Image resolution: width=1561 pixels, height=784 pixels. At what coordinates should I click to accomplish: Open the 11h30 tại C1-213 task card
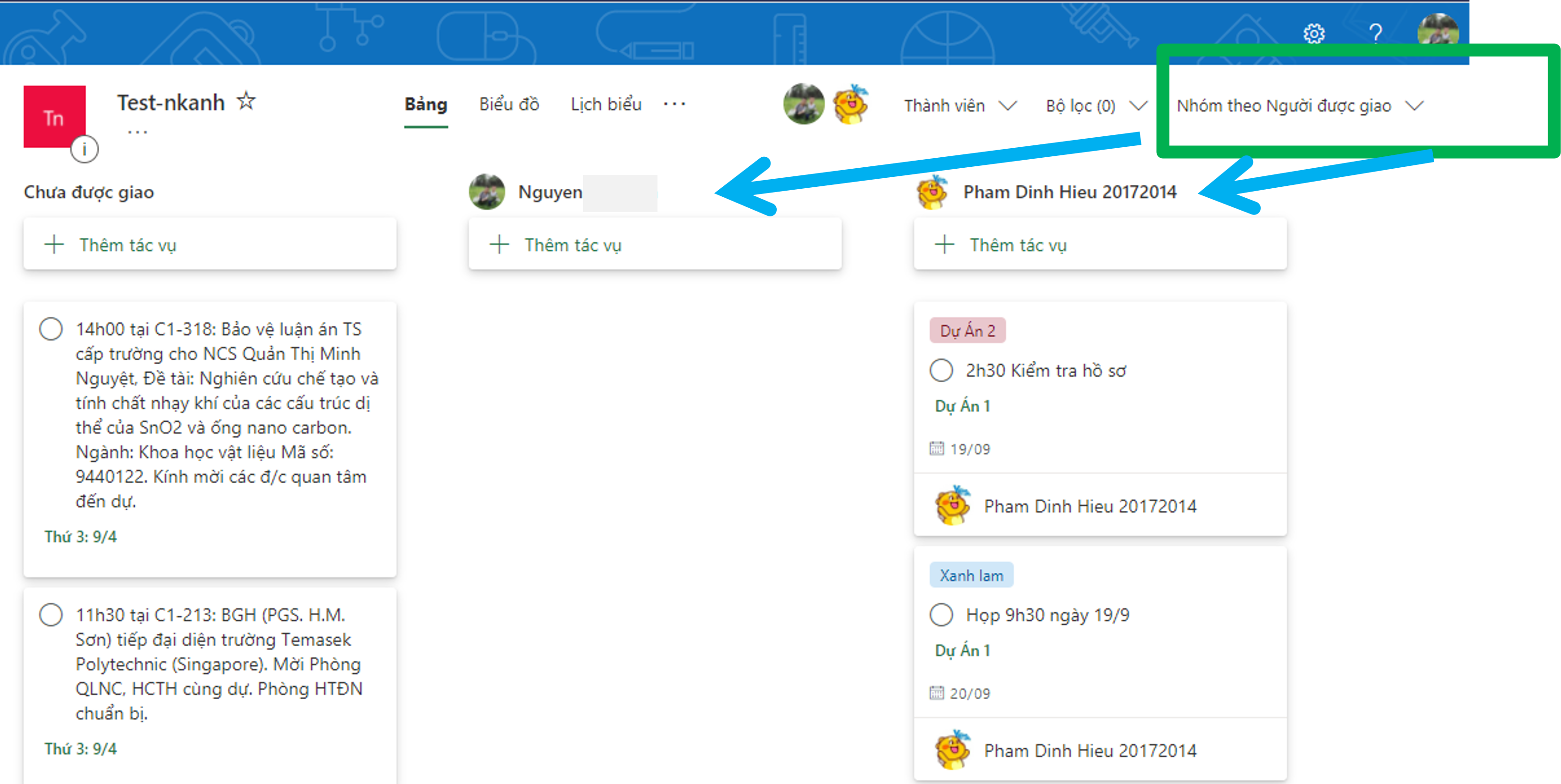tap(218, 663)
